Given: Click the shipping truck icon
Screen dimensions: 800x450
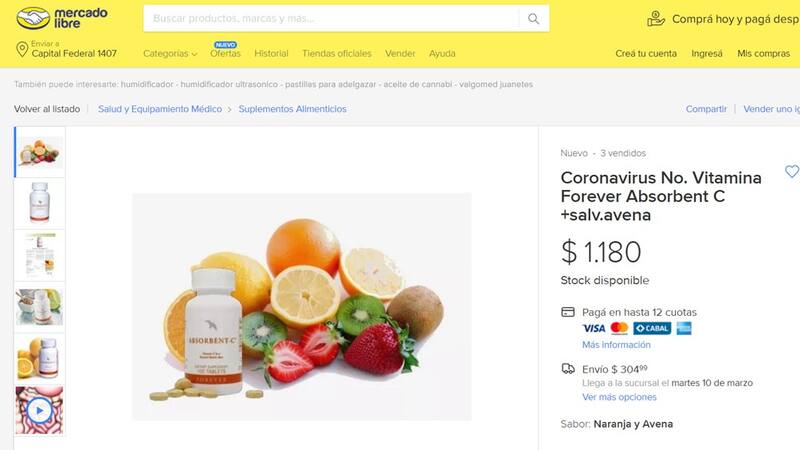Looking at the screenshot, I should click(568, 369).
